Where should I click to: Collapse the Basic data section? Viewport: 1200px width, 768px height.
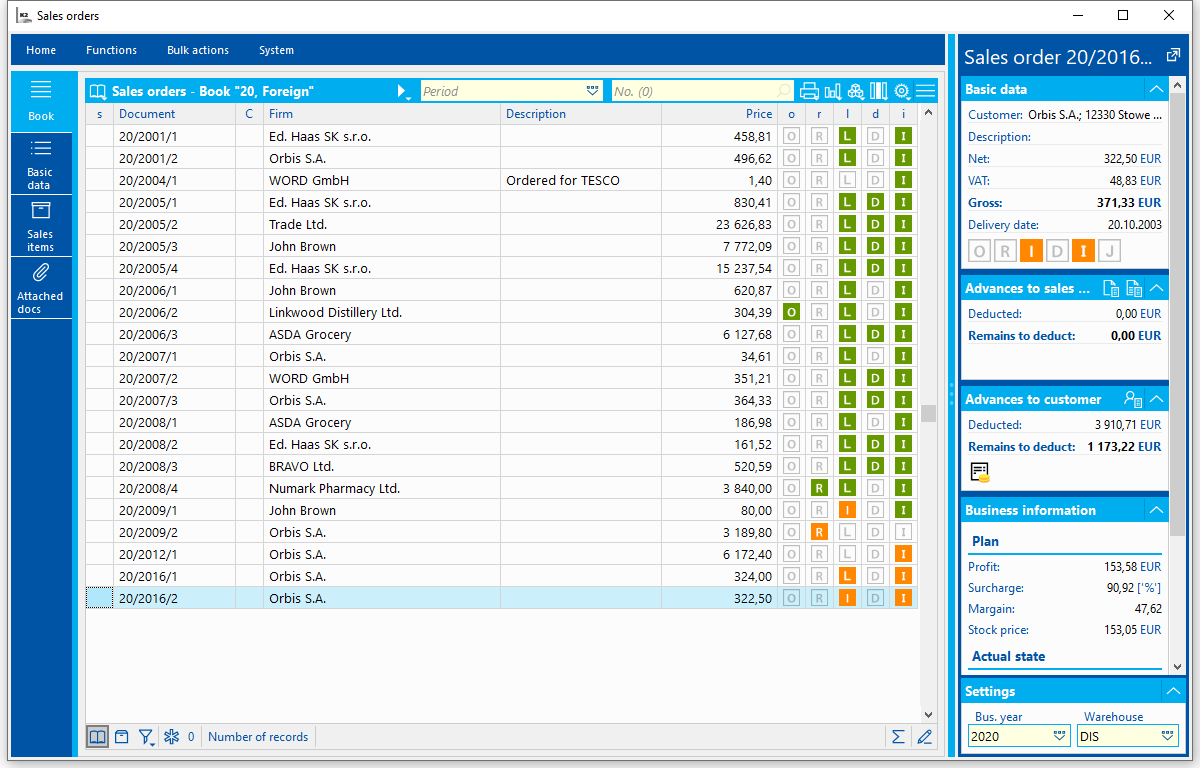(1156, 89)
